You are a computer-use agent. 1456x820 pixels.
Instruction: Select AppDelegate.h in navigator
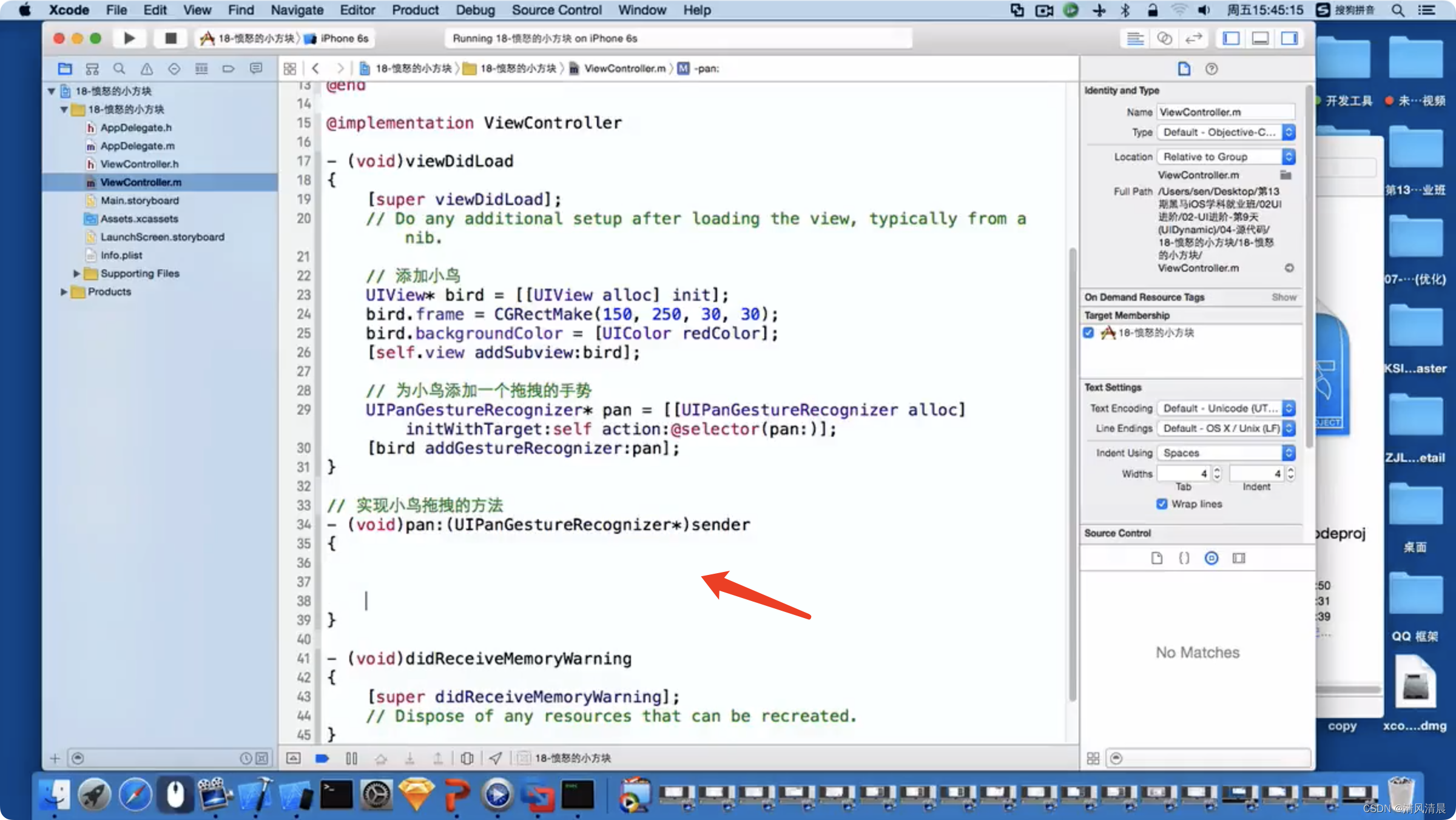coord(136,127)
